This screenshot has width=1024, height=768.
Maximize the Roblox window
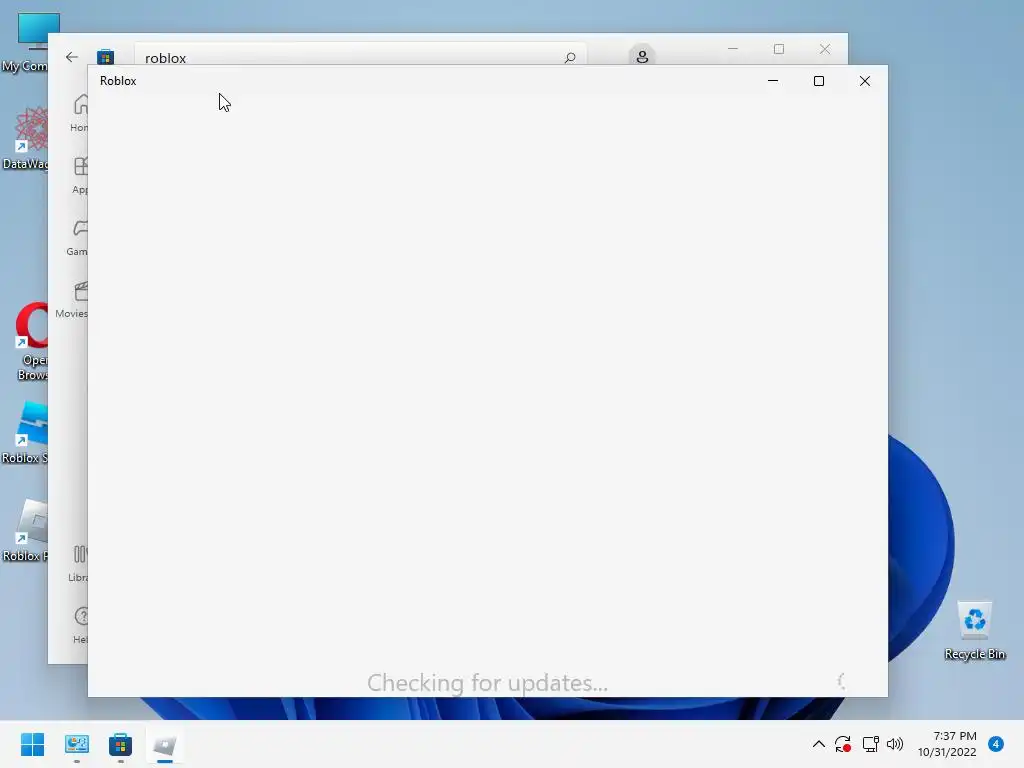click(818, 81)
